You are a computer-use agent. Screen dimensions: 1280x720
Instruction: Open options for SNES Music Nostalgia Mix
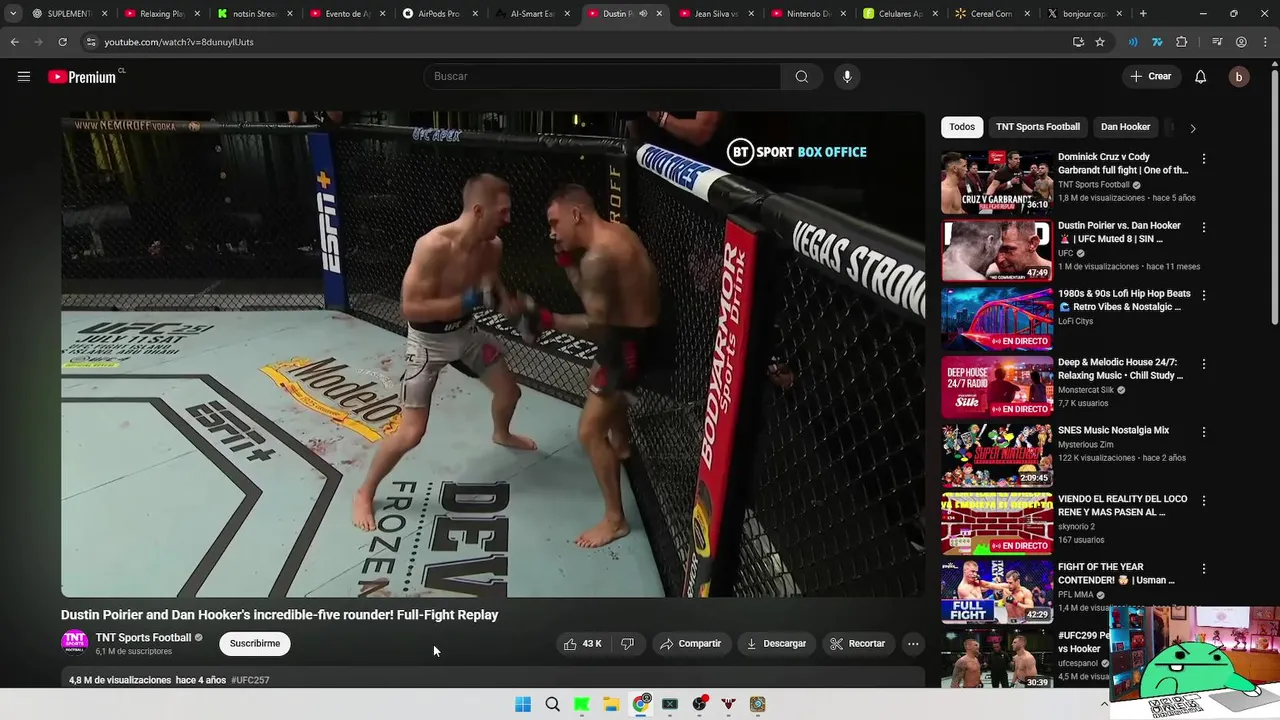1204,432
